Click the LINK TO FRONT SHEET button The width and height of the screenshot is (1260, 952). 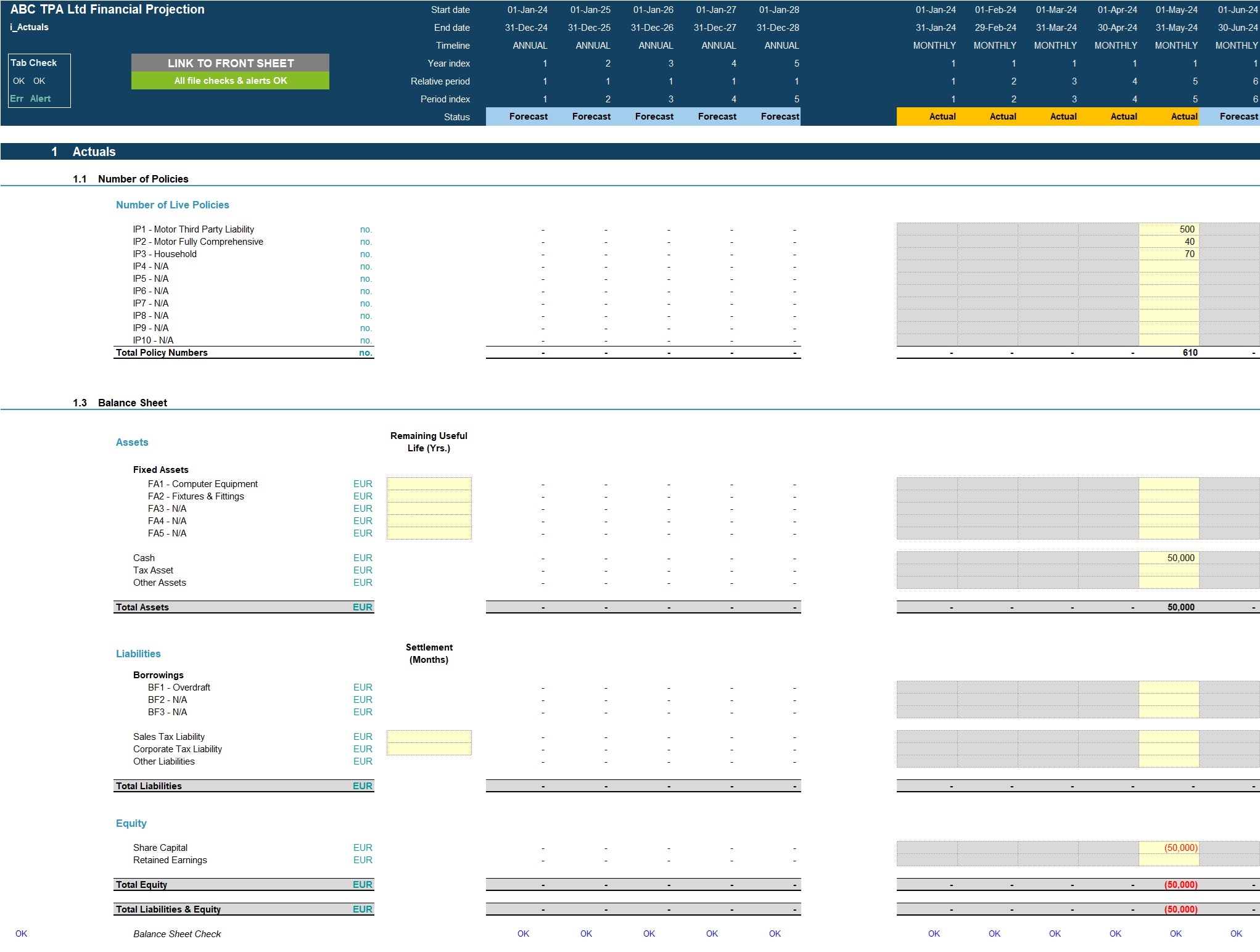pos(230,63)
